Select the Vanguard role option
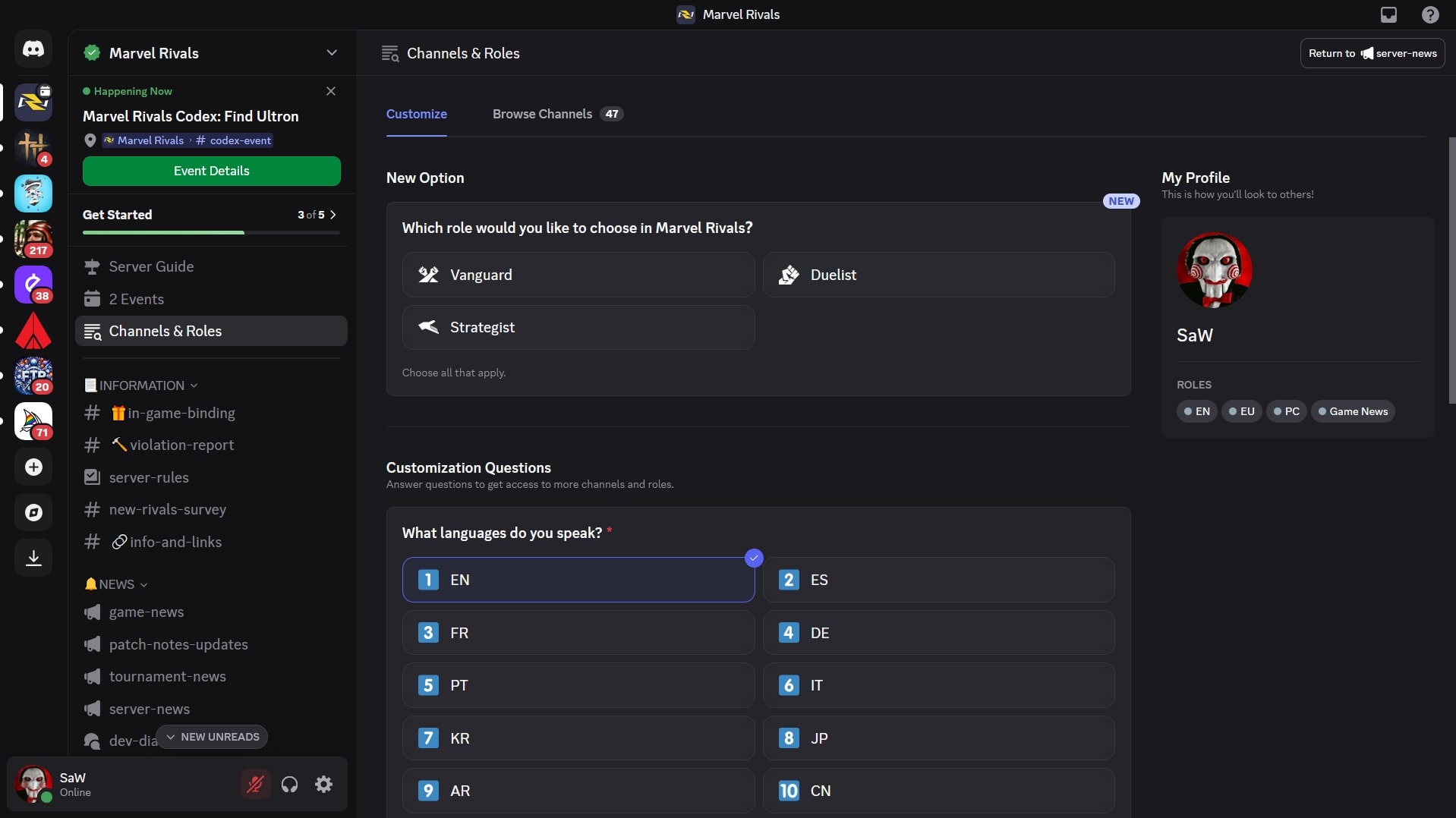The width and height of the screenshot is (1456, 818). click(578, 275)
